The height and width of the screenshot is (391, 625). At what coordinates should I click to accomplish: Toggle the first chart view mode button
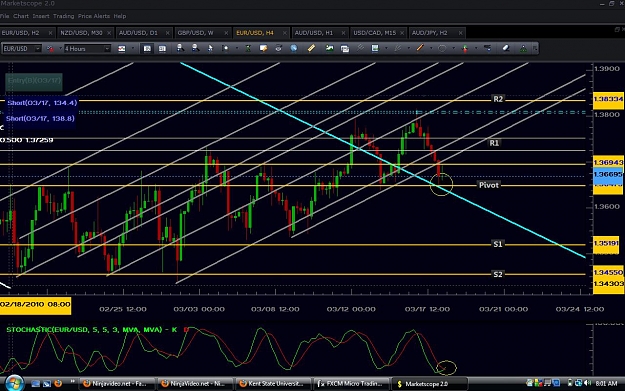coord(147,49)
